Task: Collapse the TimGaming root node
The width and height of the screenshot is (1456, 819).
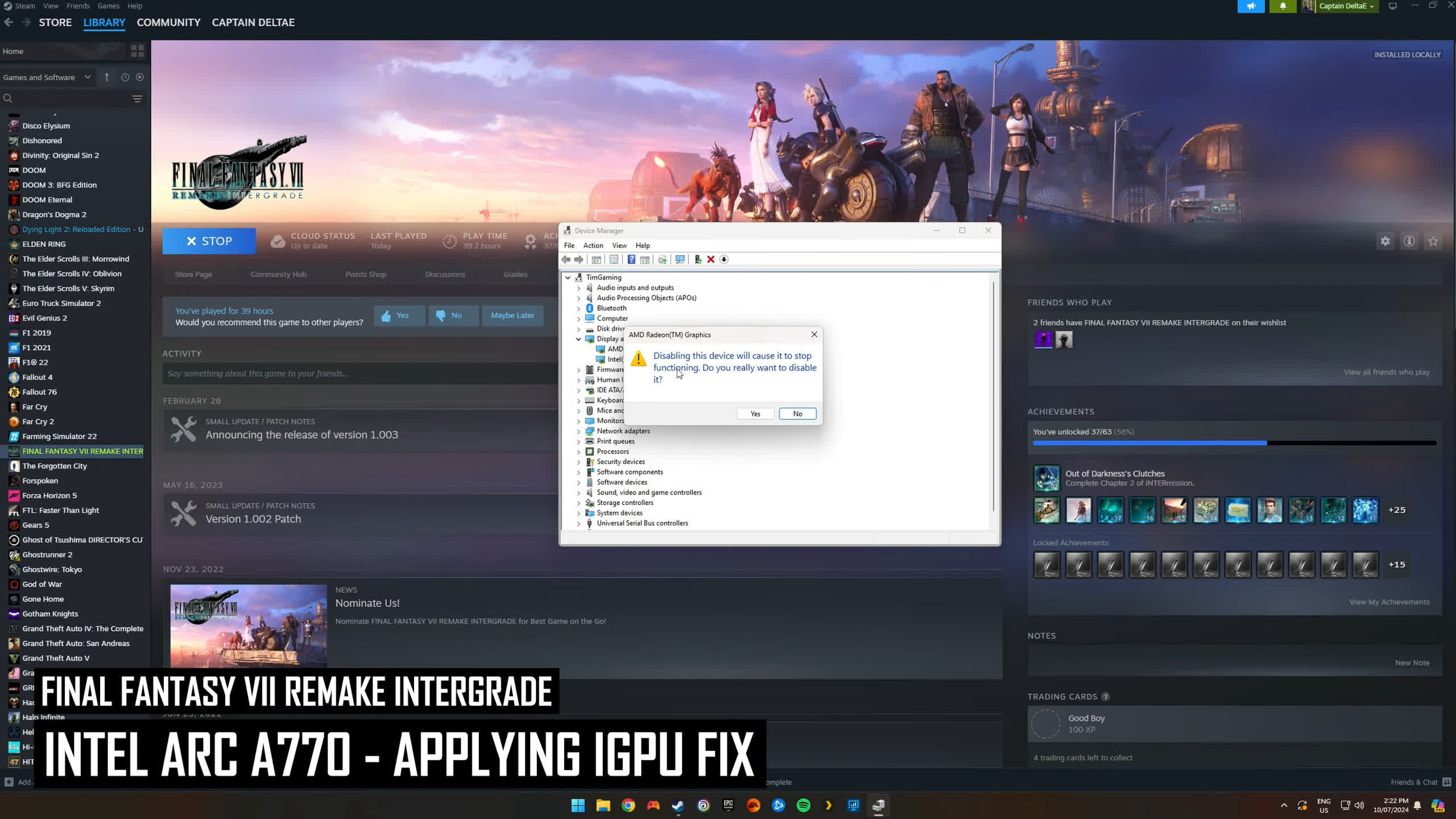Action: 568,278
